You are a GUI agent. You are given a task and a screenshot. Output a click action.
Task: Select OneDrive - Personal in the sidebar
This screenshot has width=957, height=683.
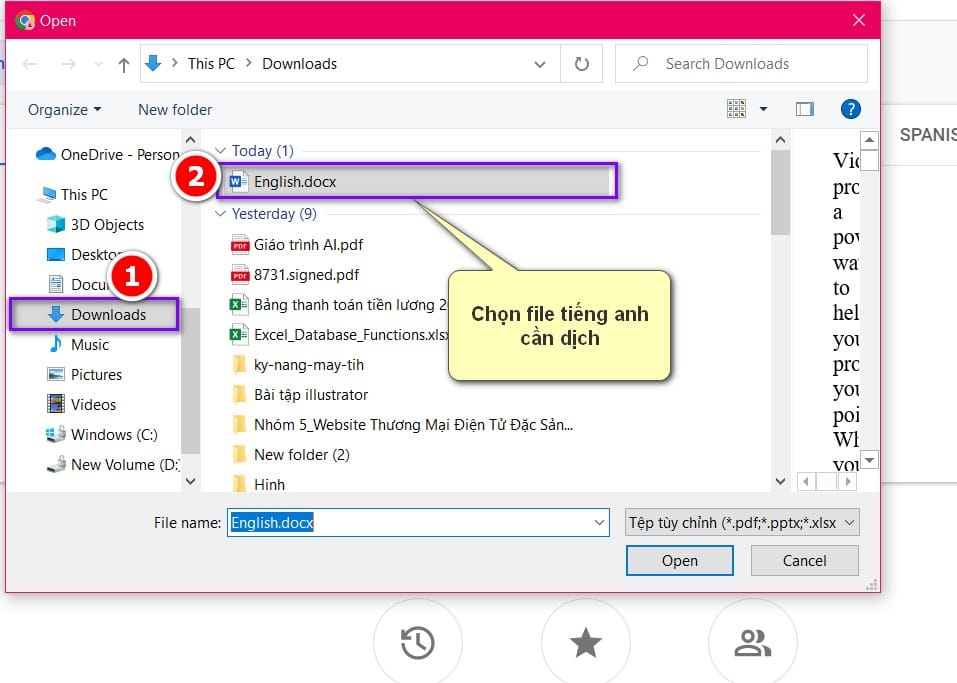pyautogui.click(x=107, y=154)
